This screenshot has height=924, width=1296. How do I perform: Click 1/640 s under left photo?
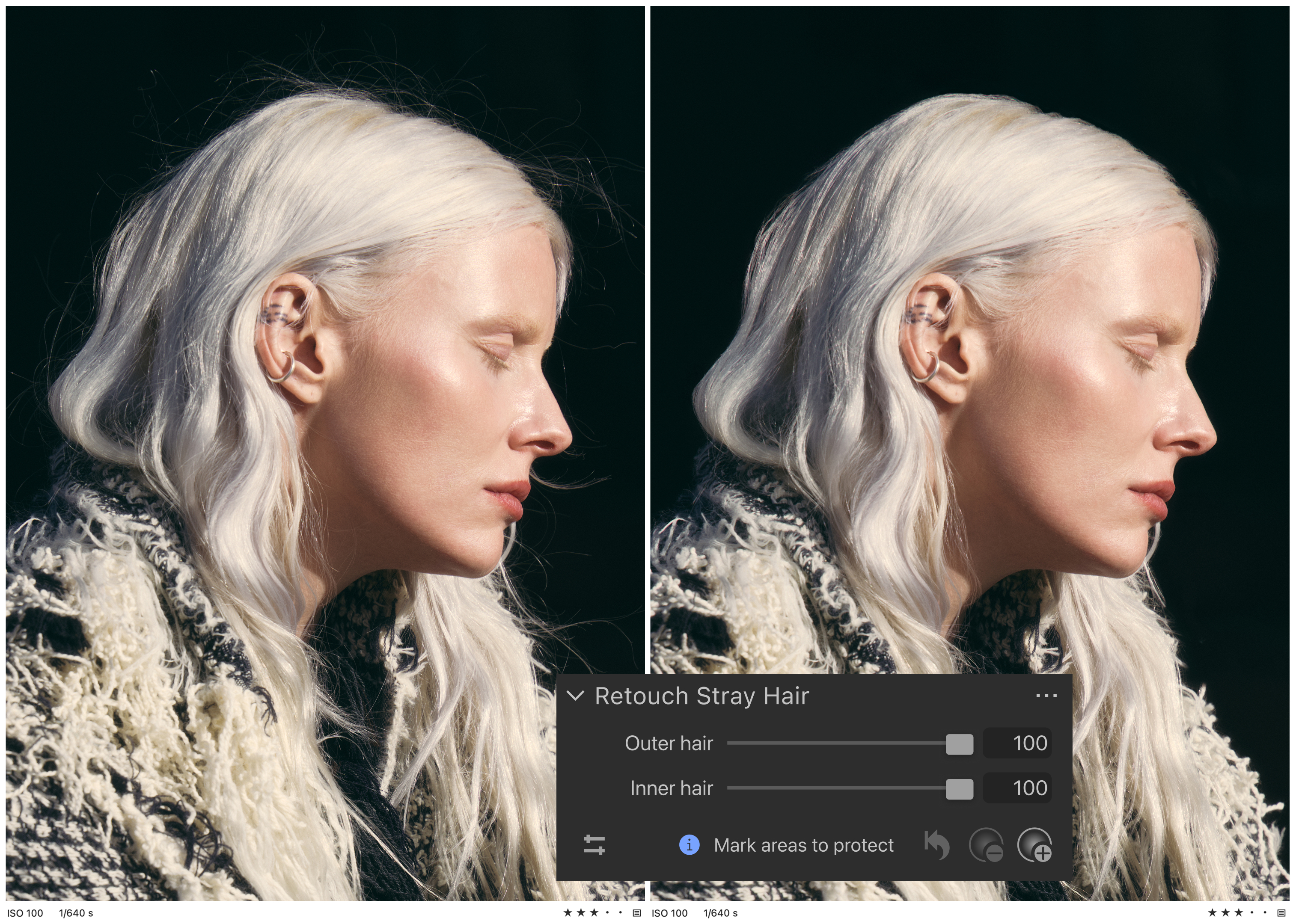[76, 913]
